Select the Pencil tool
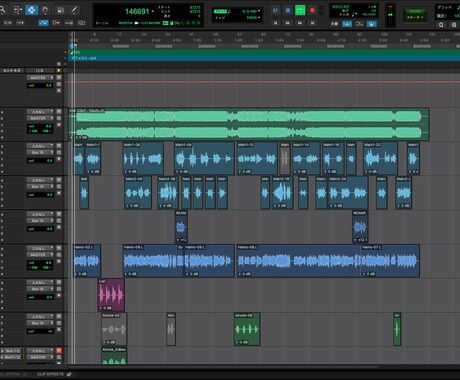The height and width of the screenshot is (380, 460). [74, 10]
